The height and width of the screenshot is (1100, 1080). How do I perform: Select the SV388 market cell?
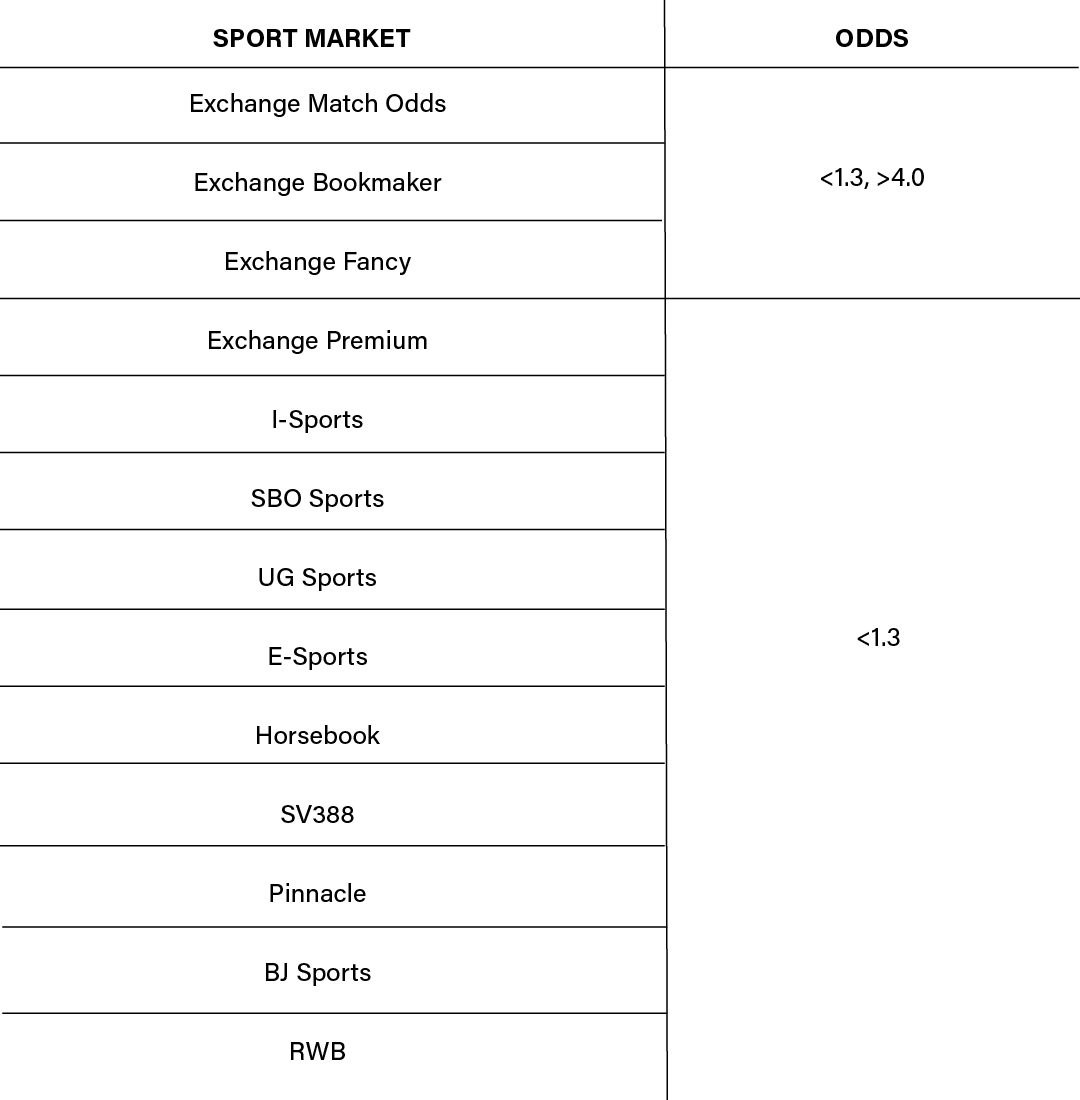tap(317, 815)
